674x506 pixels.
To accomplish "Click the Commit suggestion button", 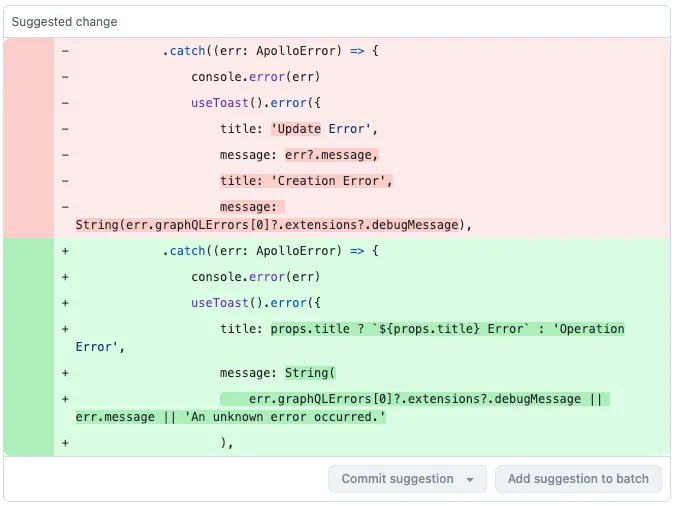I will (x=397, y=479).
